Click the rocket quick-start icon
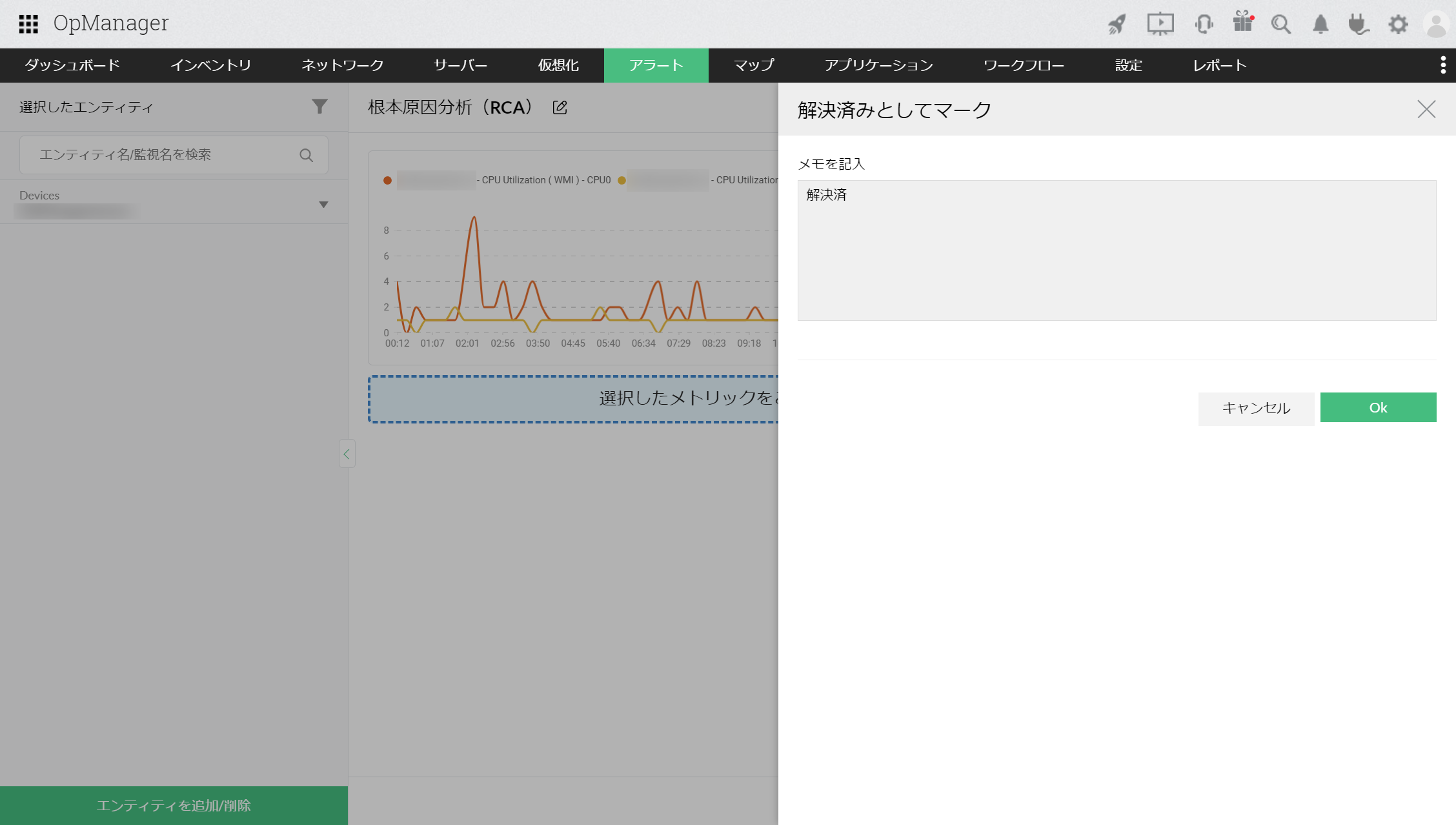This screenshot has height=825, width=1456. (x=1117, y=25)
